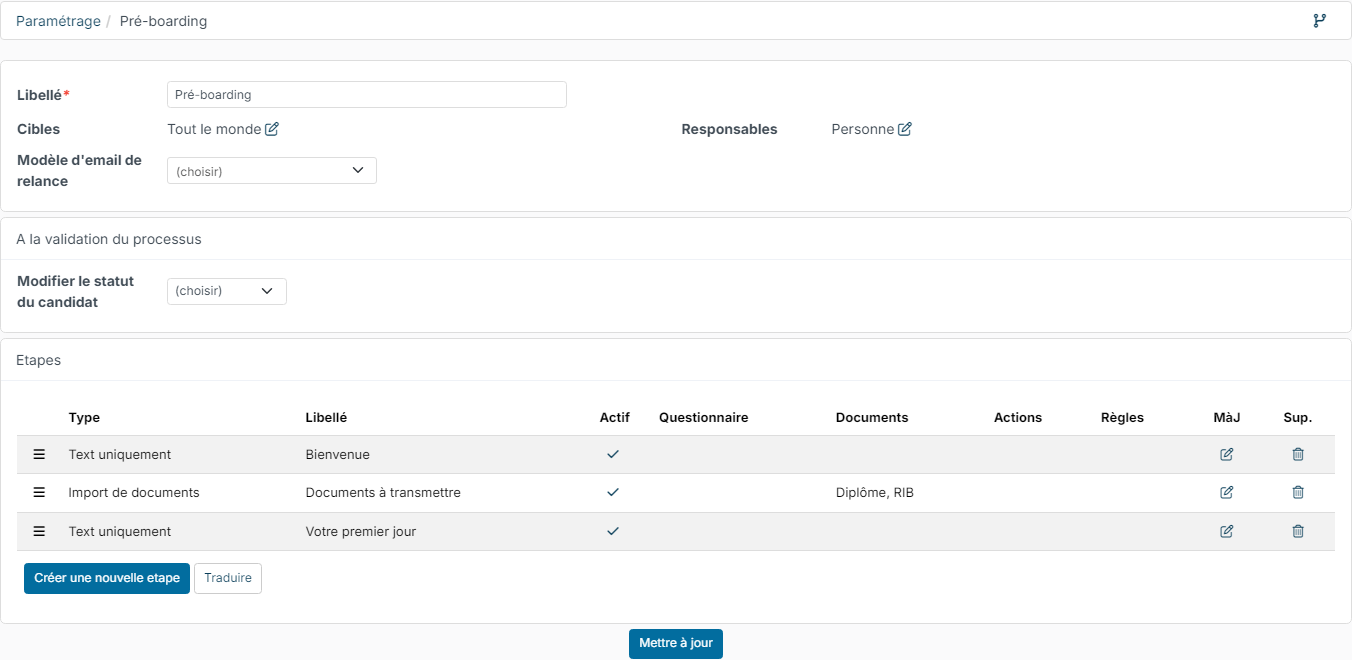1352x660 pixels.
Task: Click the Type column header
Action: (84, 417)
